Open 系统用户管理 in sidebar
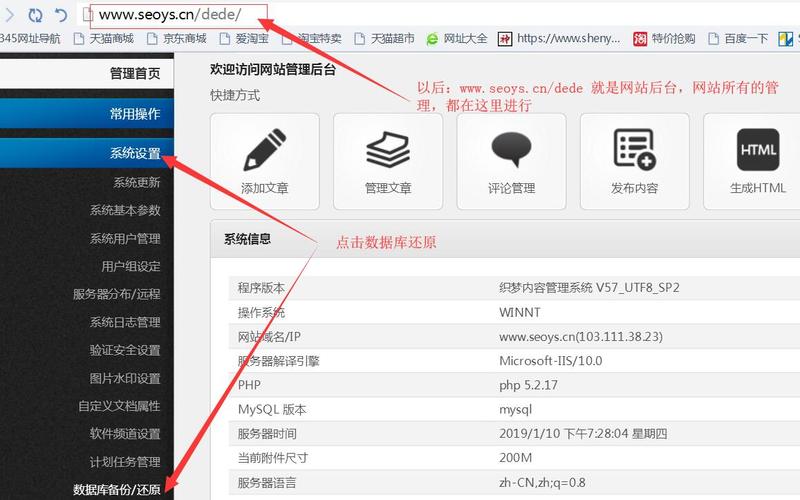 tap(125, 238)
